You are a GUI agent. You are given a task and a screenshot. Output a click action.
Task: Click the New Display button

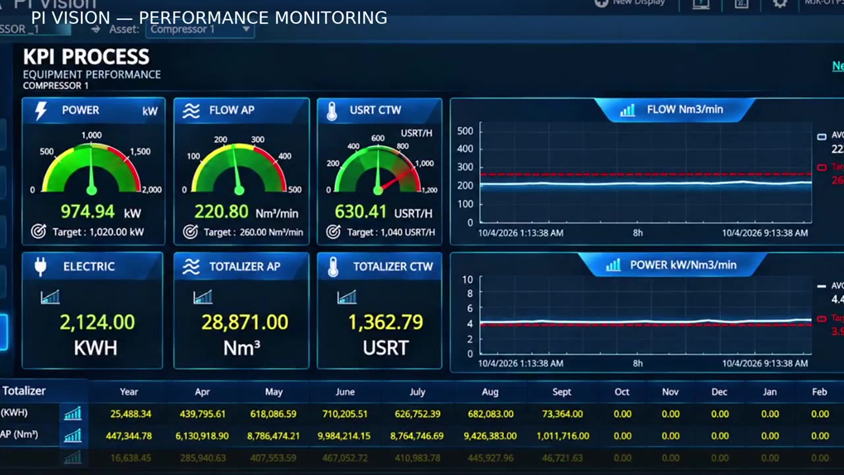[x=630, y=3]
